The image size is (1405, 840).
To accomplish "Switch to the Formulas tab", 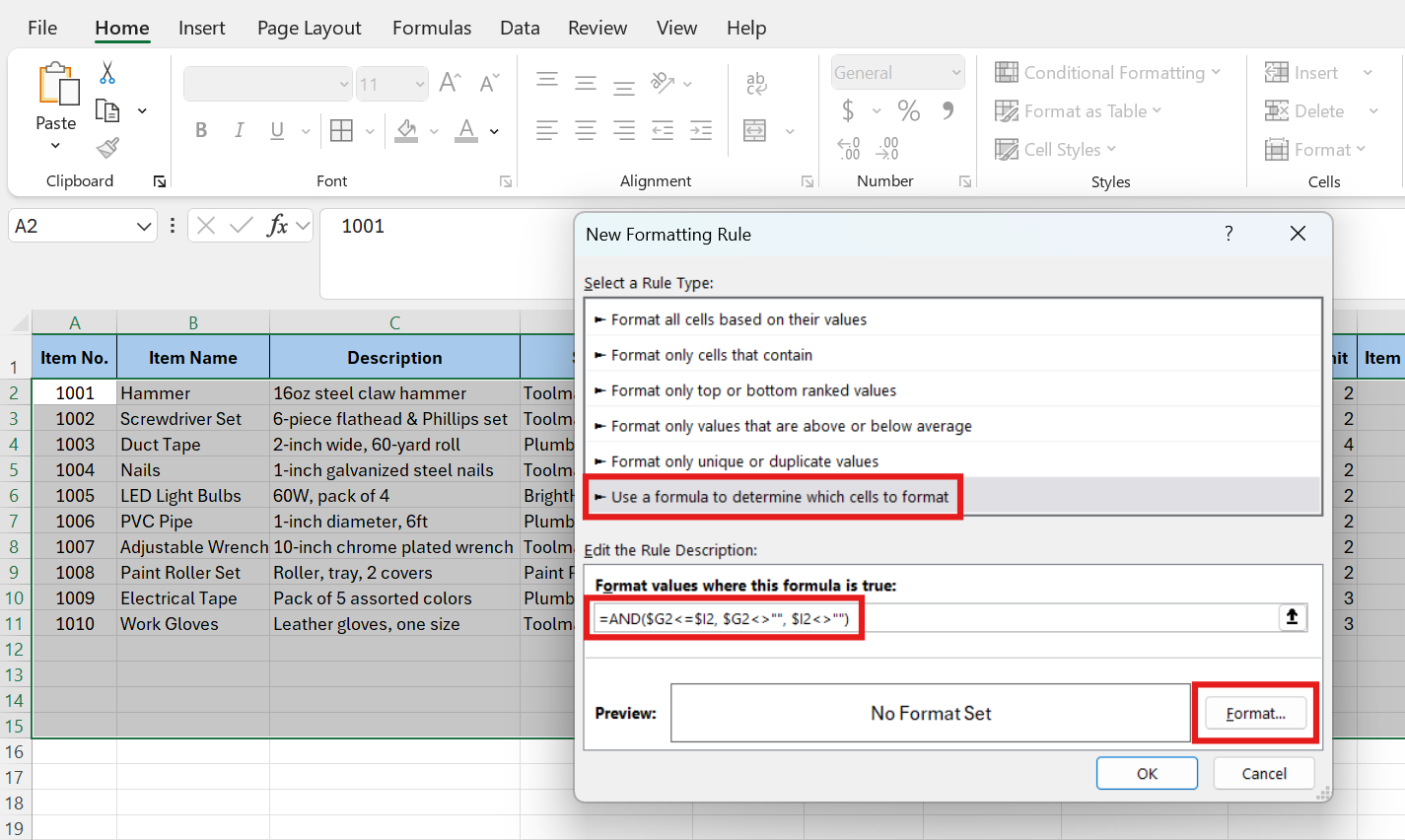I will pyautogui.click(x=431, y=28).
